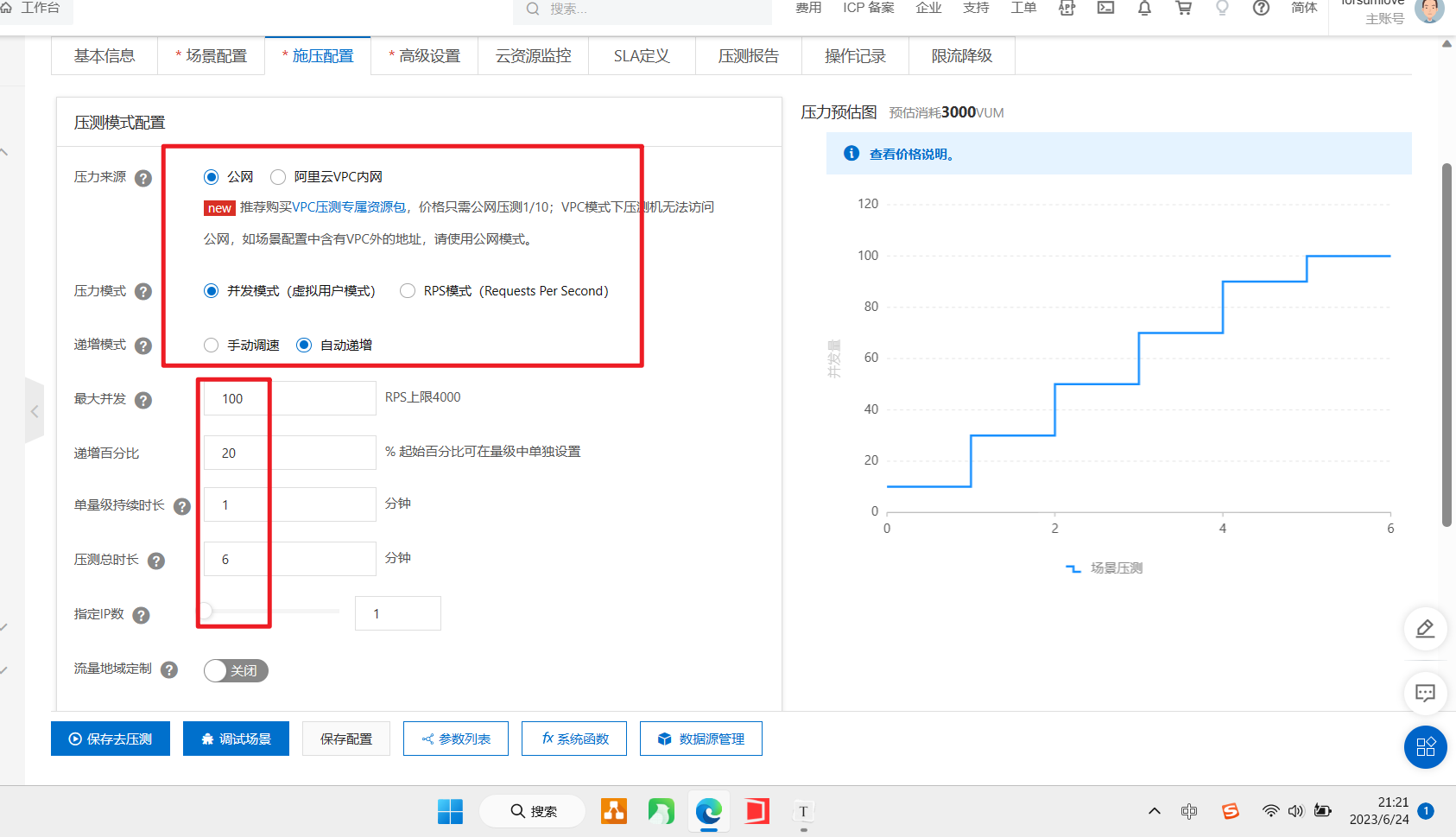The width and height of the screenshot is (1456, 837).
Task: Expand hidden taskbar icons
Action: [x=1154, y=810]
